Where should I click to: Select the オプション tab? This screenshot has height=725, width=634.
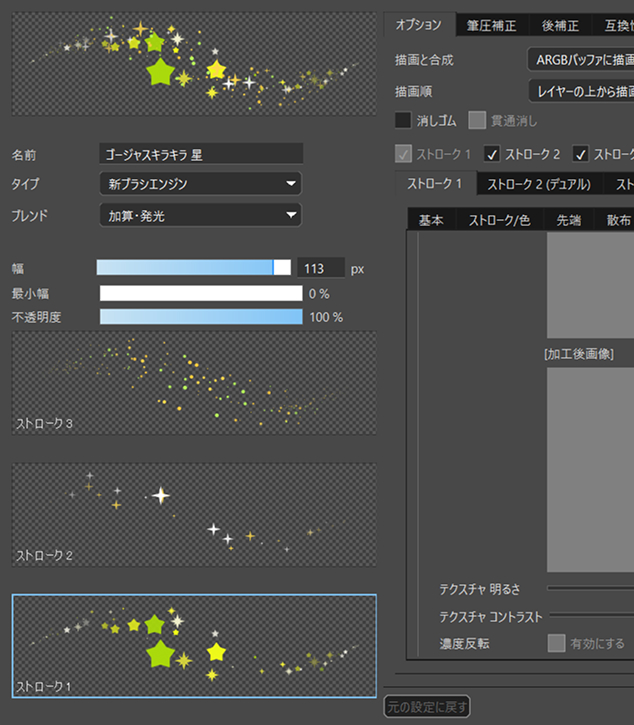[x=418, y=25]
